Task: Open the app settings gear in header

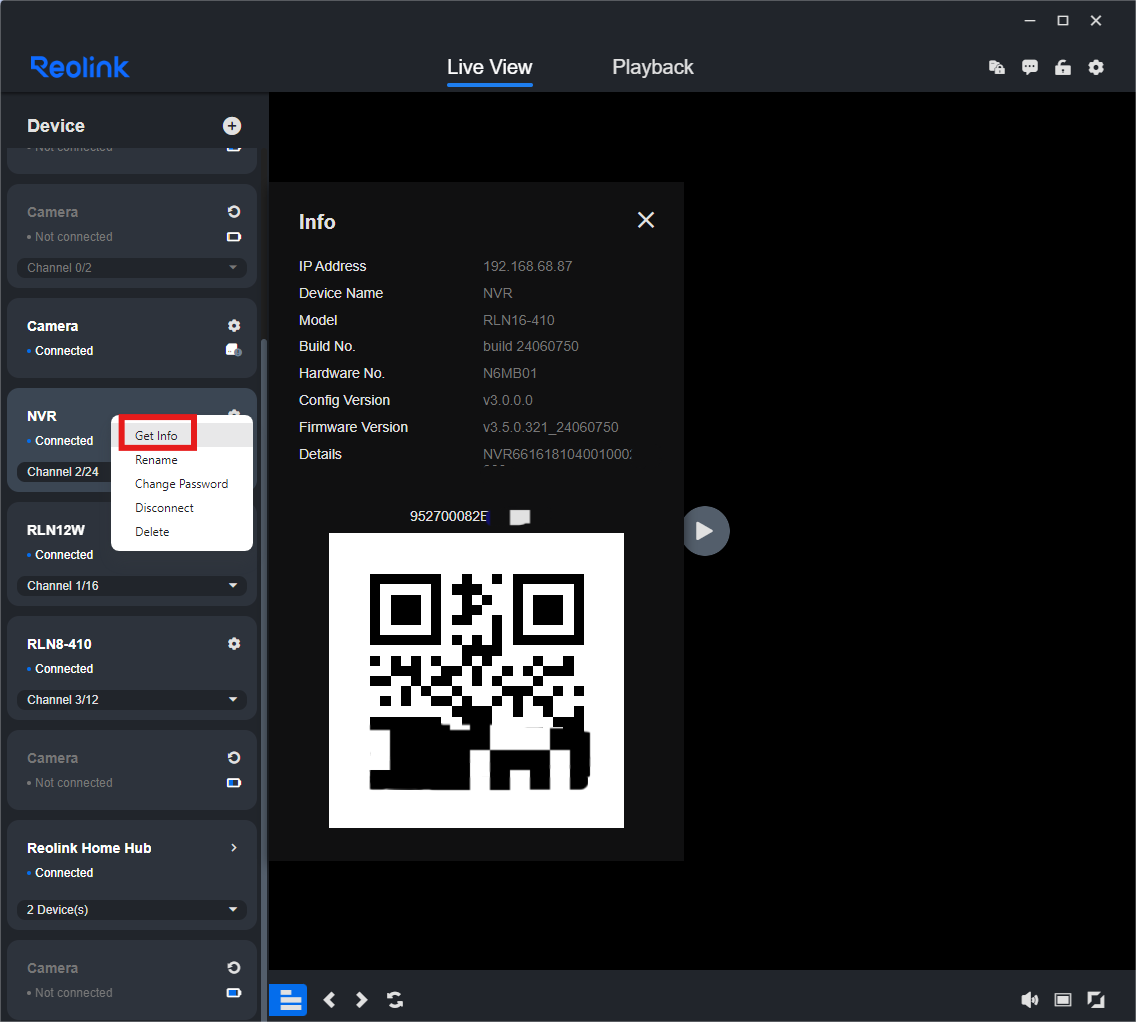Action: 1096,67
